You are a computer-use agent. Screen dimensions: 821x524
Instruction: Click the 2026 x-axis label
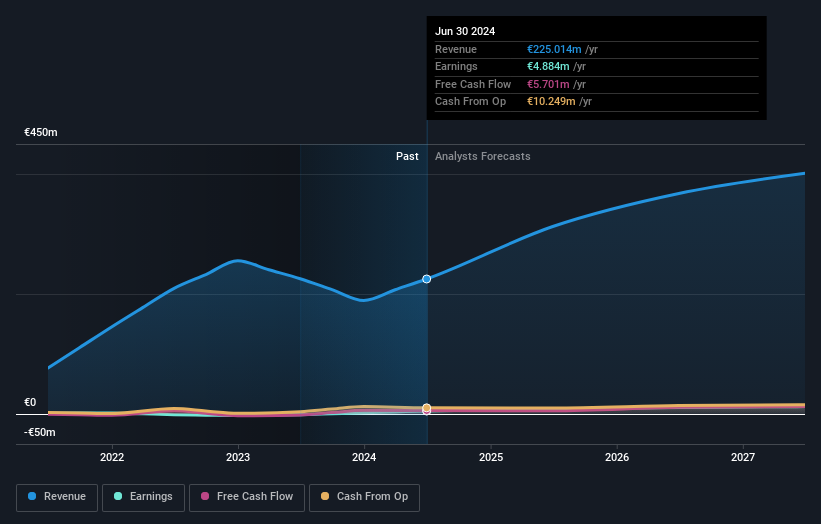[617, 457]
